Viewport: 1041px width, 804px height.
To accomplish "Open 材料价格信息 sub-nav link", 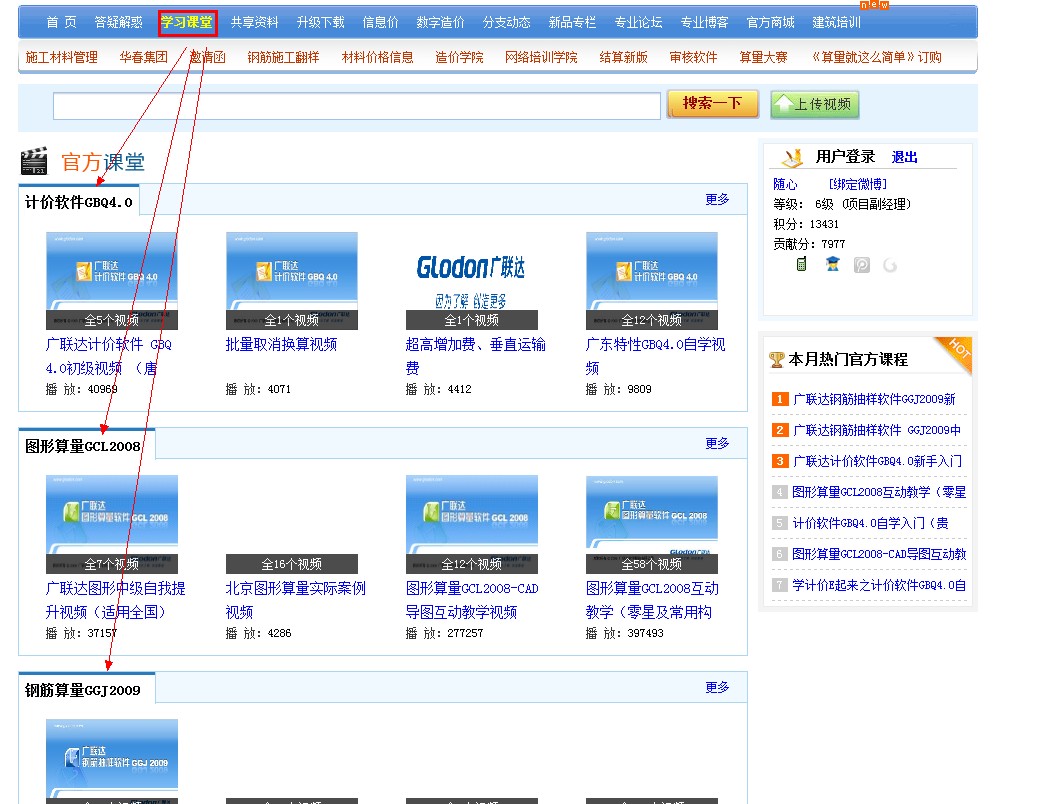I will point(377,58).
